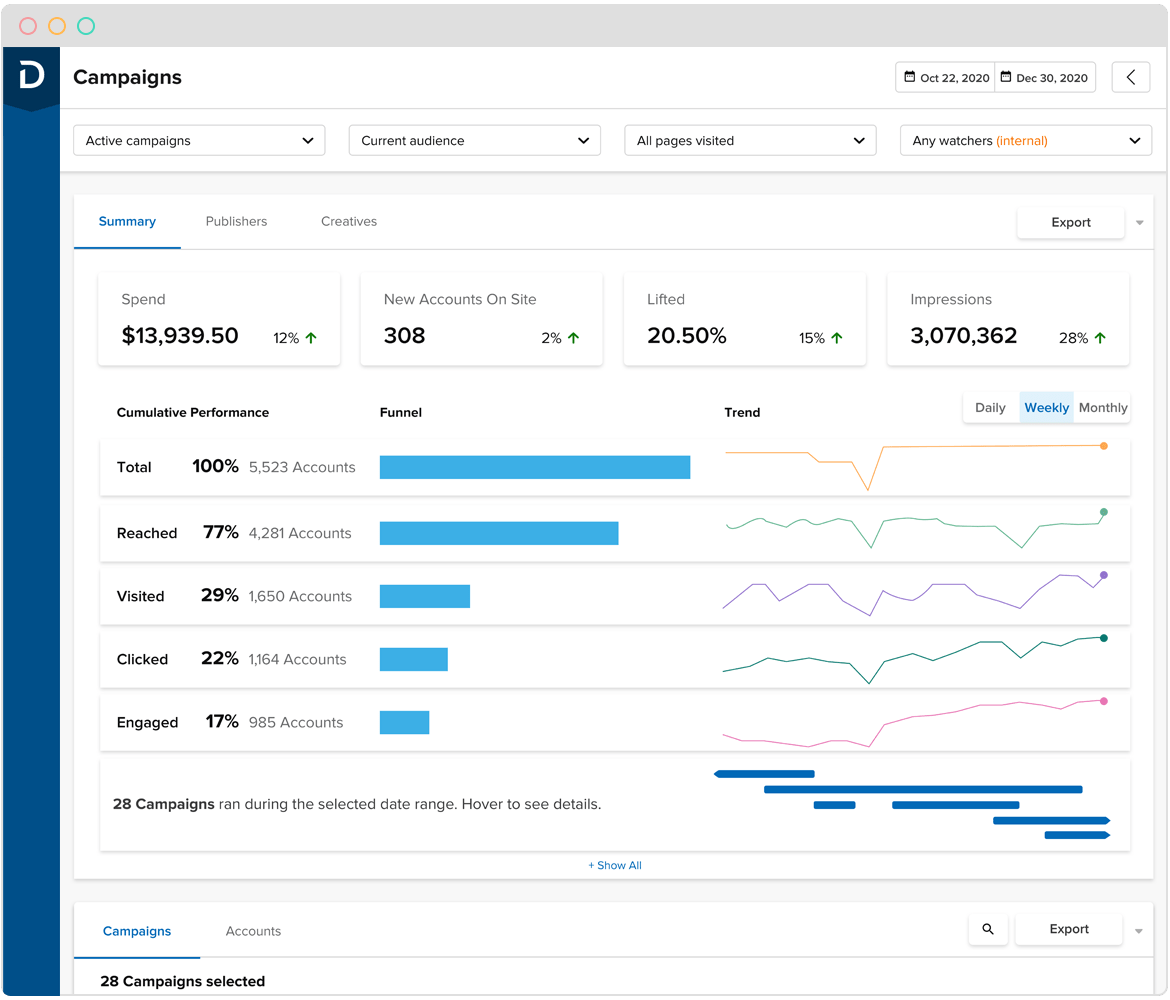Switch trend view to Daily
The image size is (1170, 1000).
(x=990, y=407)
